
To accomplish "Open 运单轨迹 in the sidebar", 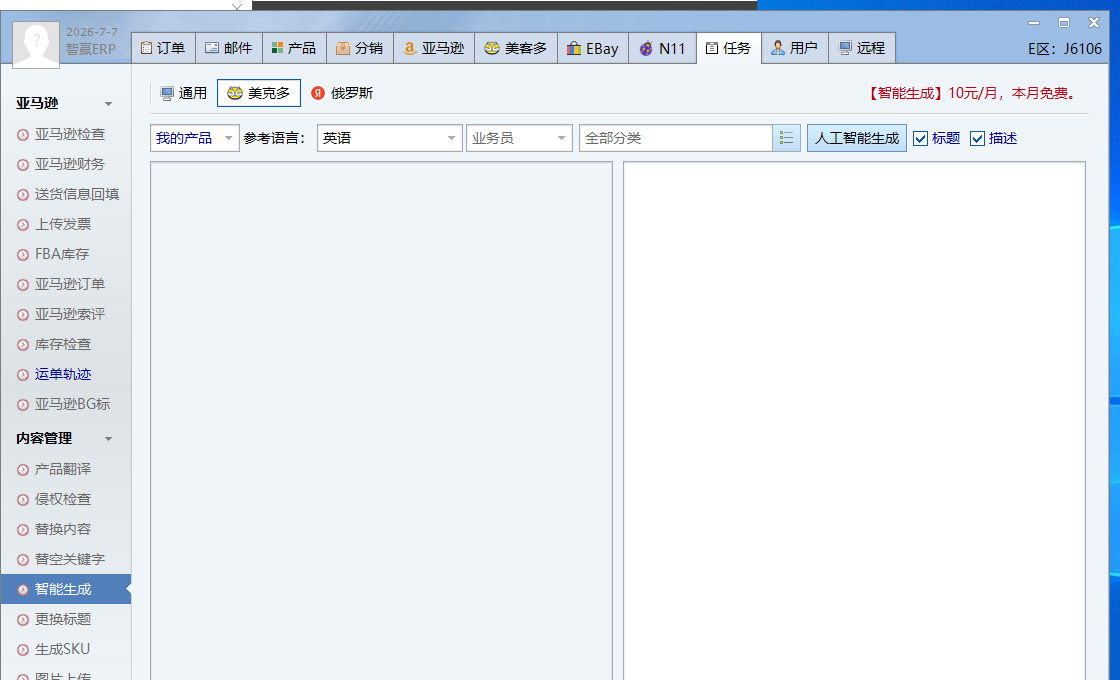I will coord(63,374).
